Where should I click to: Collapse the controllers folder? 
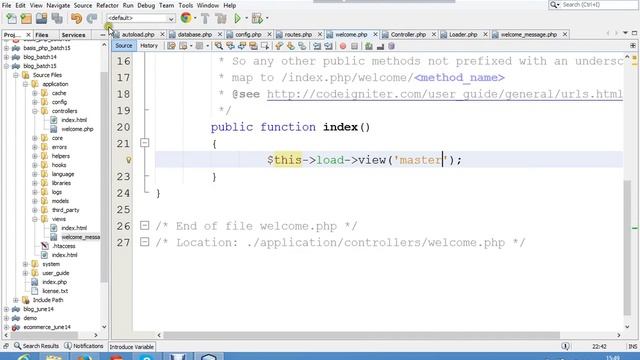(35, 111)
